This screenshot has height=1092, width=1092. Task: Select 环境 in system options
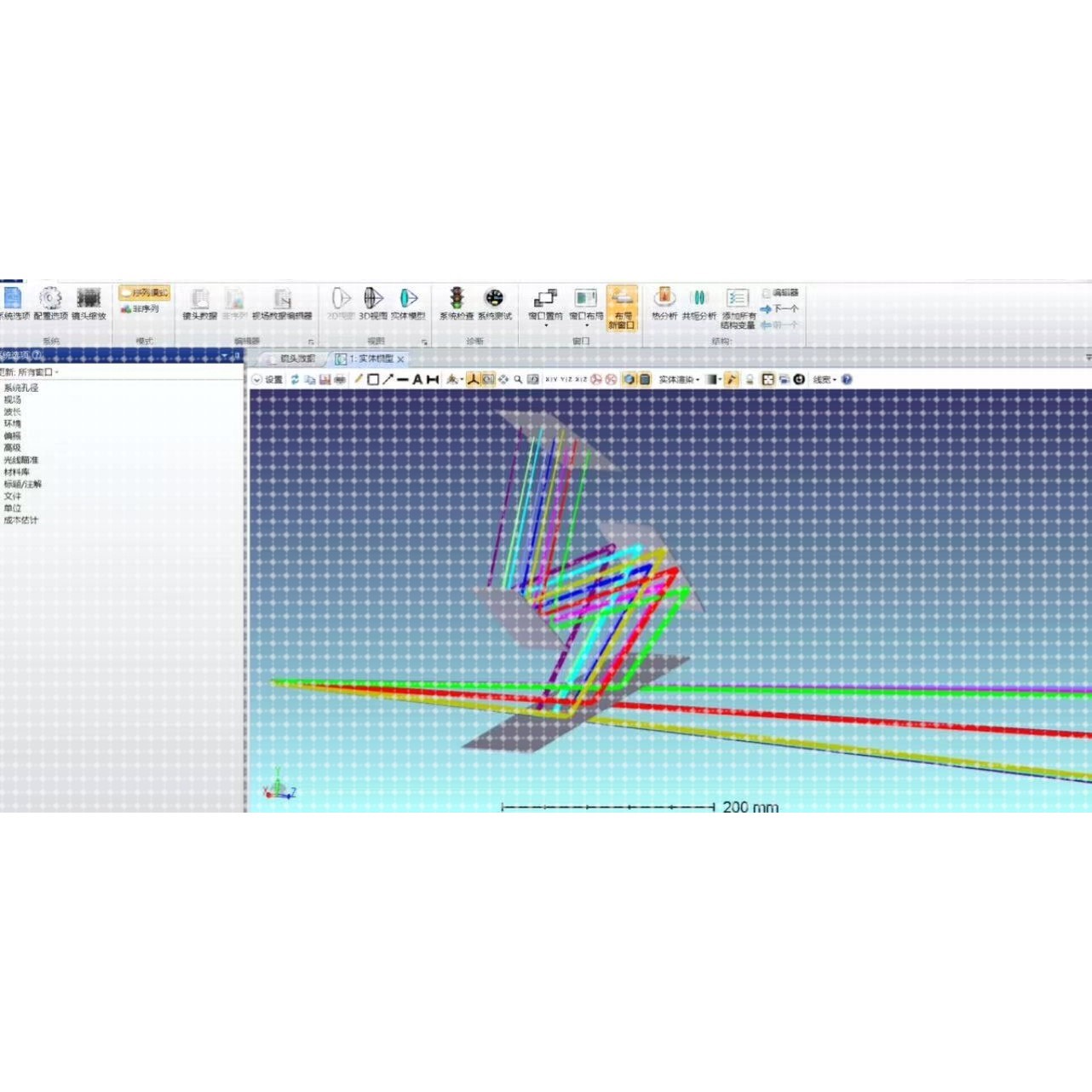12,423
